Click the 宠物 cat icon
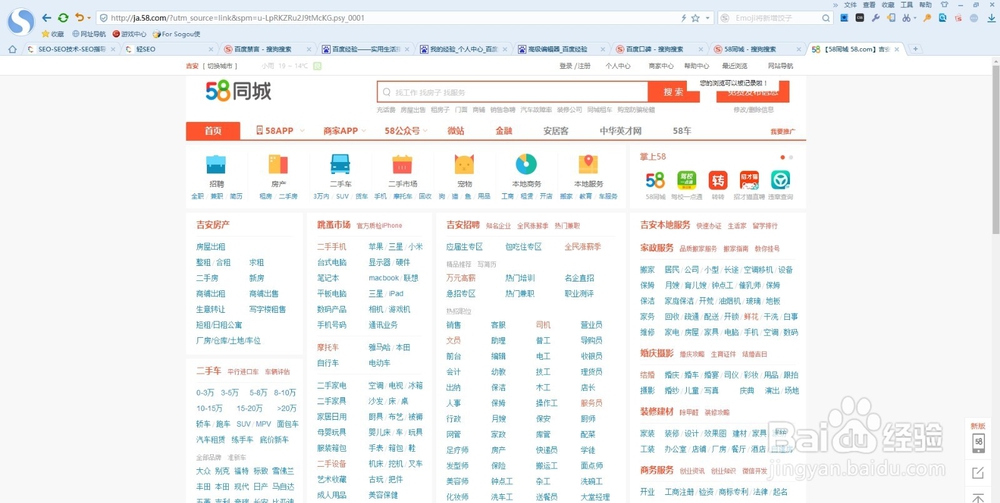Image resolution: width=1000 pixels, height=503 pixels. (x=464, y=164)
